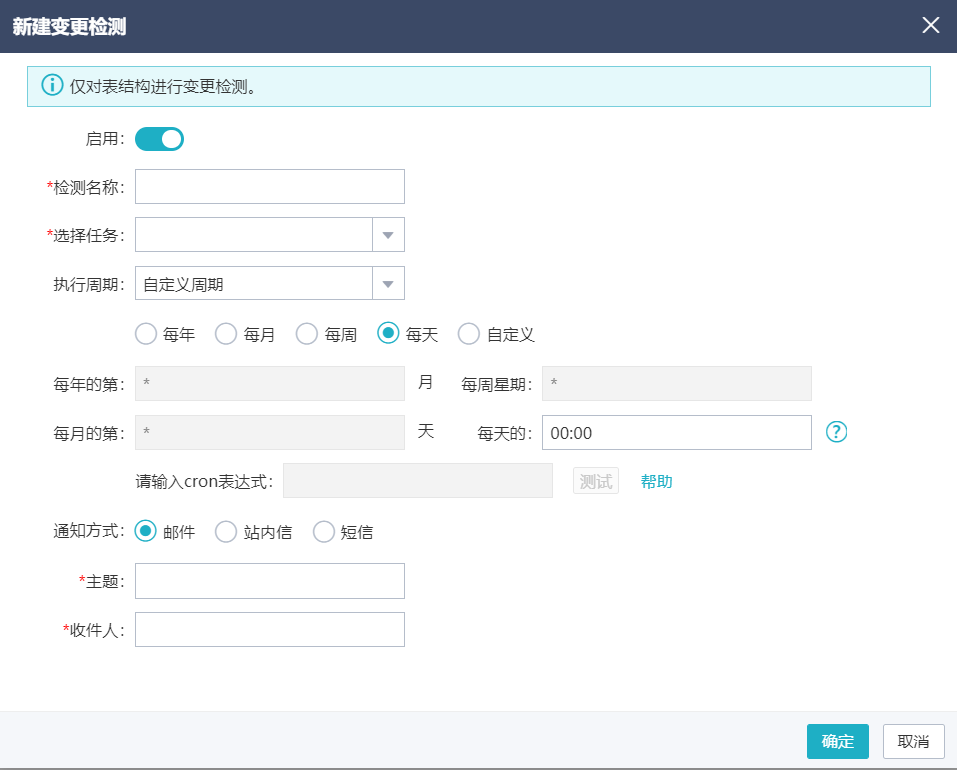Choose the 每周 radio button
The image size is (957, 770).
[308, 334]
